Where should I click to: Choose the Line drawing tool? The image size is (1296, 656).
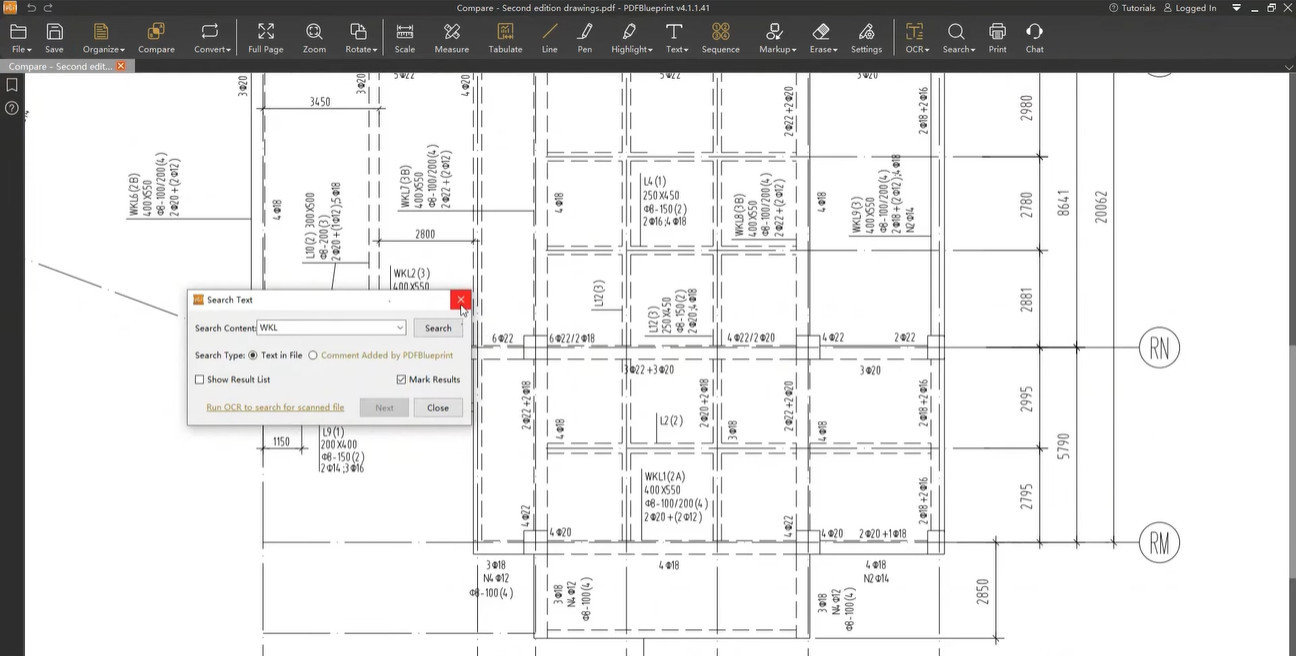(x=549, y=38)
